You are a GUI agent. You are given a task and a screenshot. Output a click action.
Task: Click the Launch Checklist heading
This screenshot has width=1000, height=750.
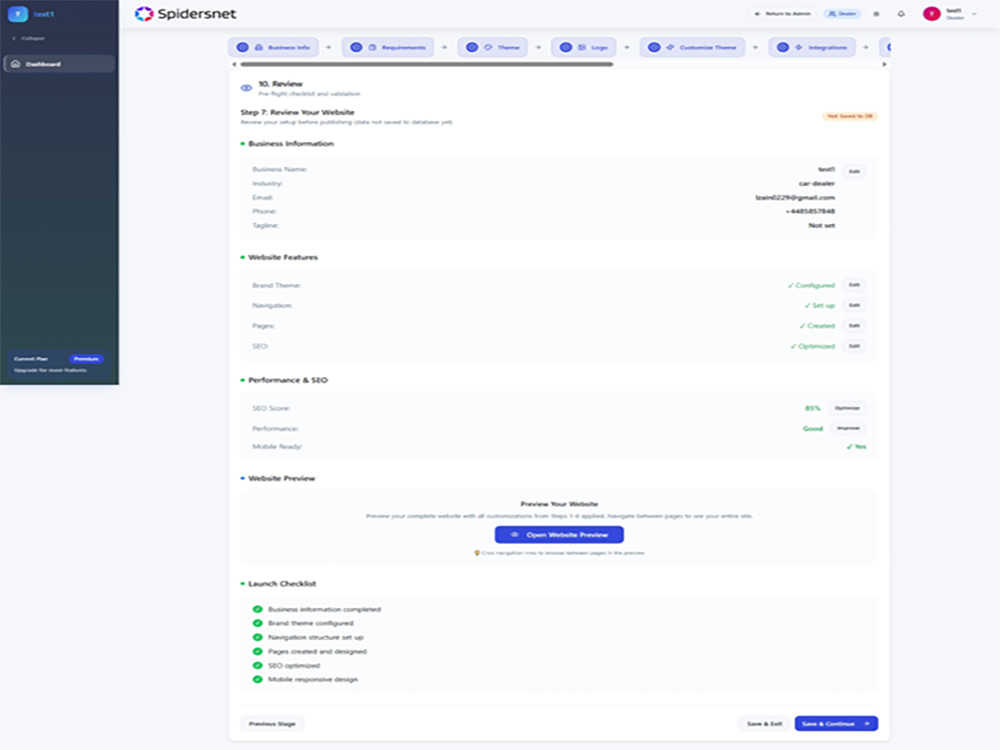click(x=282, y=584)
